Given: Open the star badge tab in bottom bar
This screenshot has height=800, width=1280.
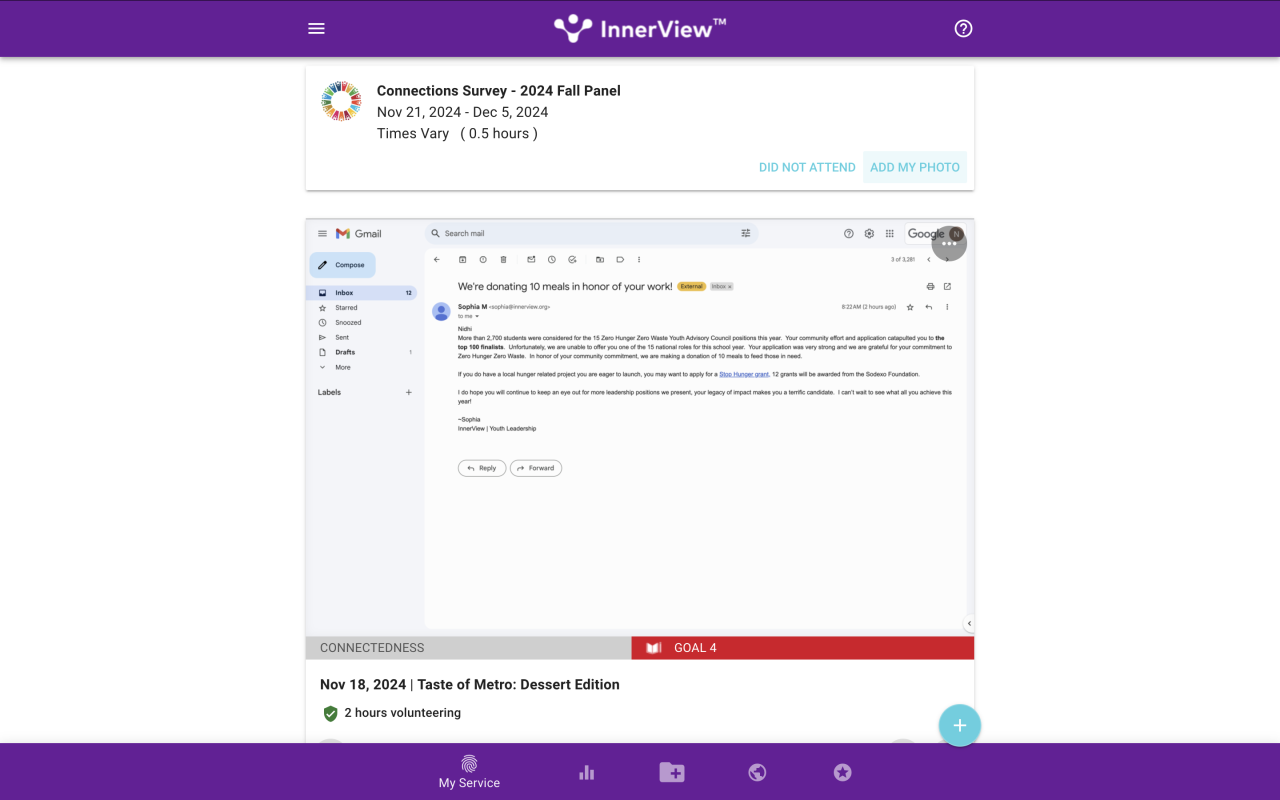Looking at the screenshot, I should [x=842, y=772].
